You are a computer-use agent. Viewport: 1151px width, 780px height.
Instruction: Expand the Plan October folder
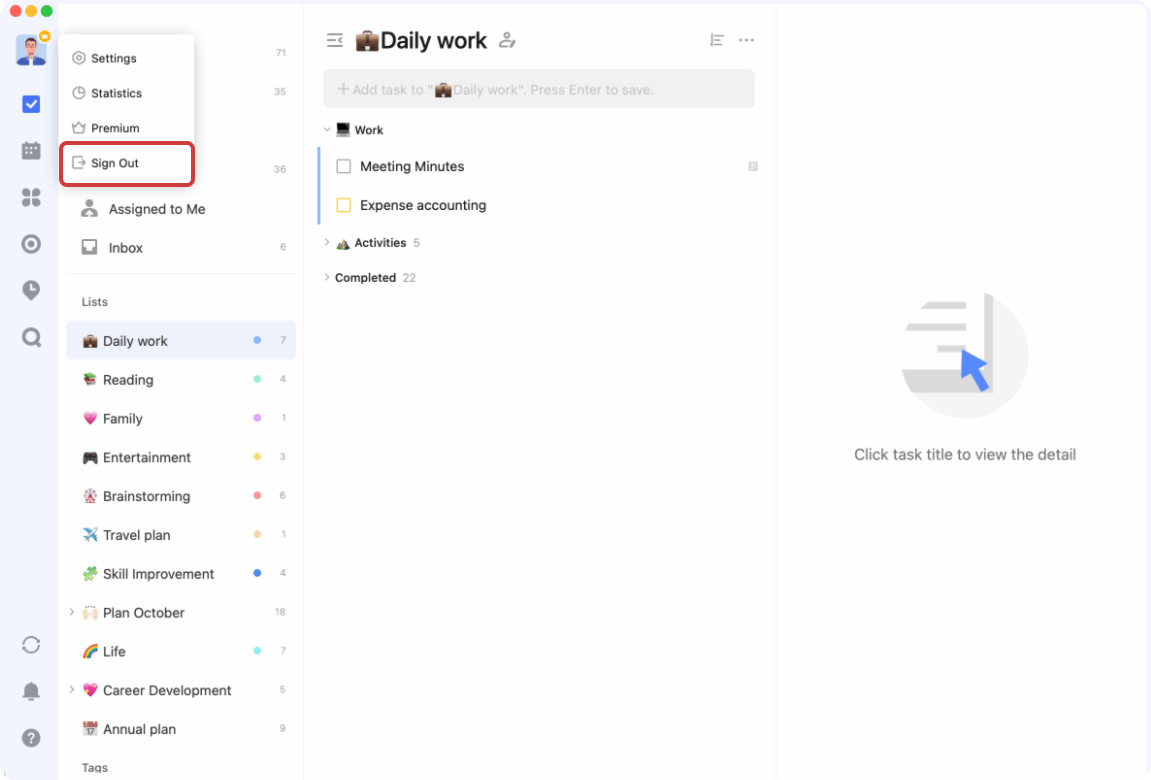coord(72,612)
